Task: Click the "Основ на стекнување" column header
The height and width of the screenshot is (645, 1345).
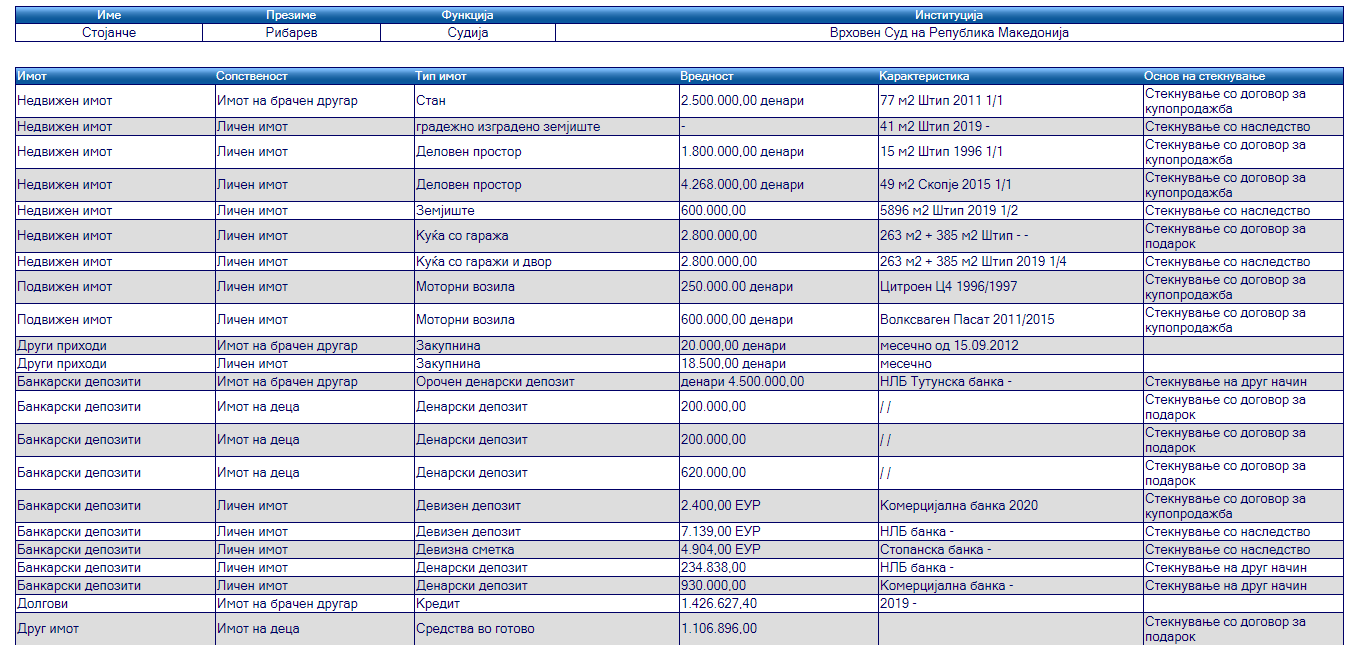Action: pyautogui.click(x=1205, y=76)
